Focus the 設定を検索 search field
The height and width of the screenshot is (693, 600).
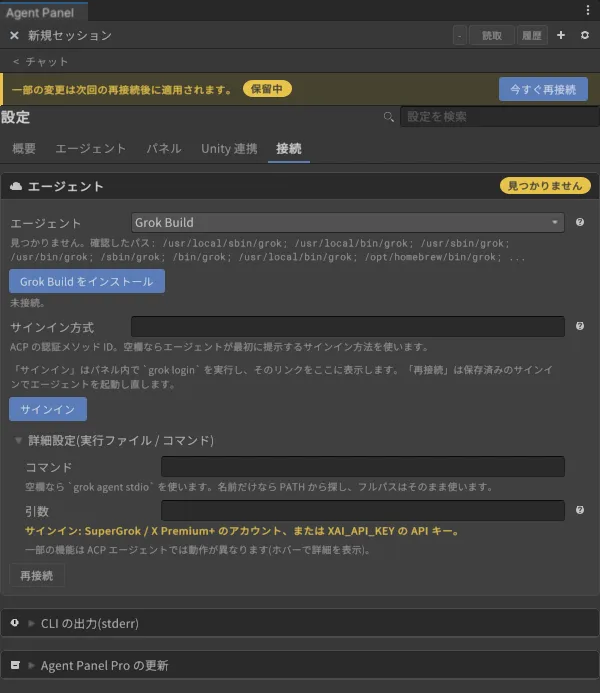500,117
